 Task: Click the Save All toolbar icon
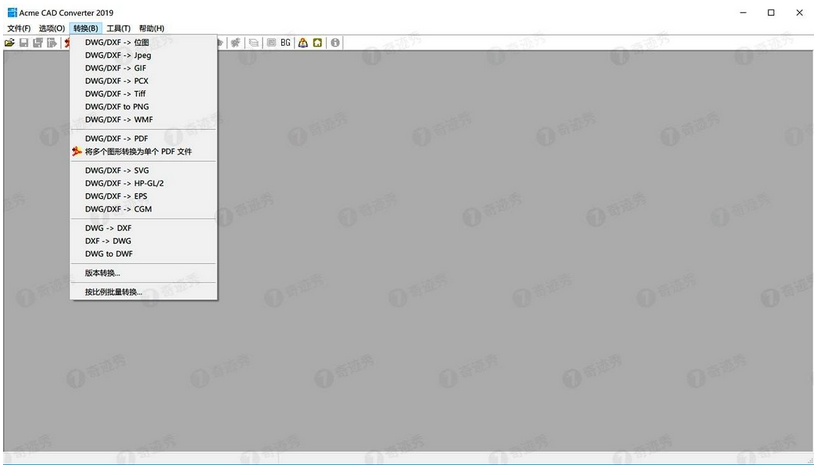pyautogui.click(x=37, y=43)
